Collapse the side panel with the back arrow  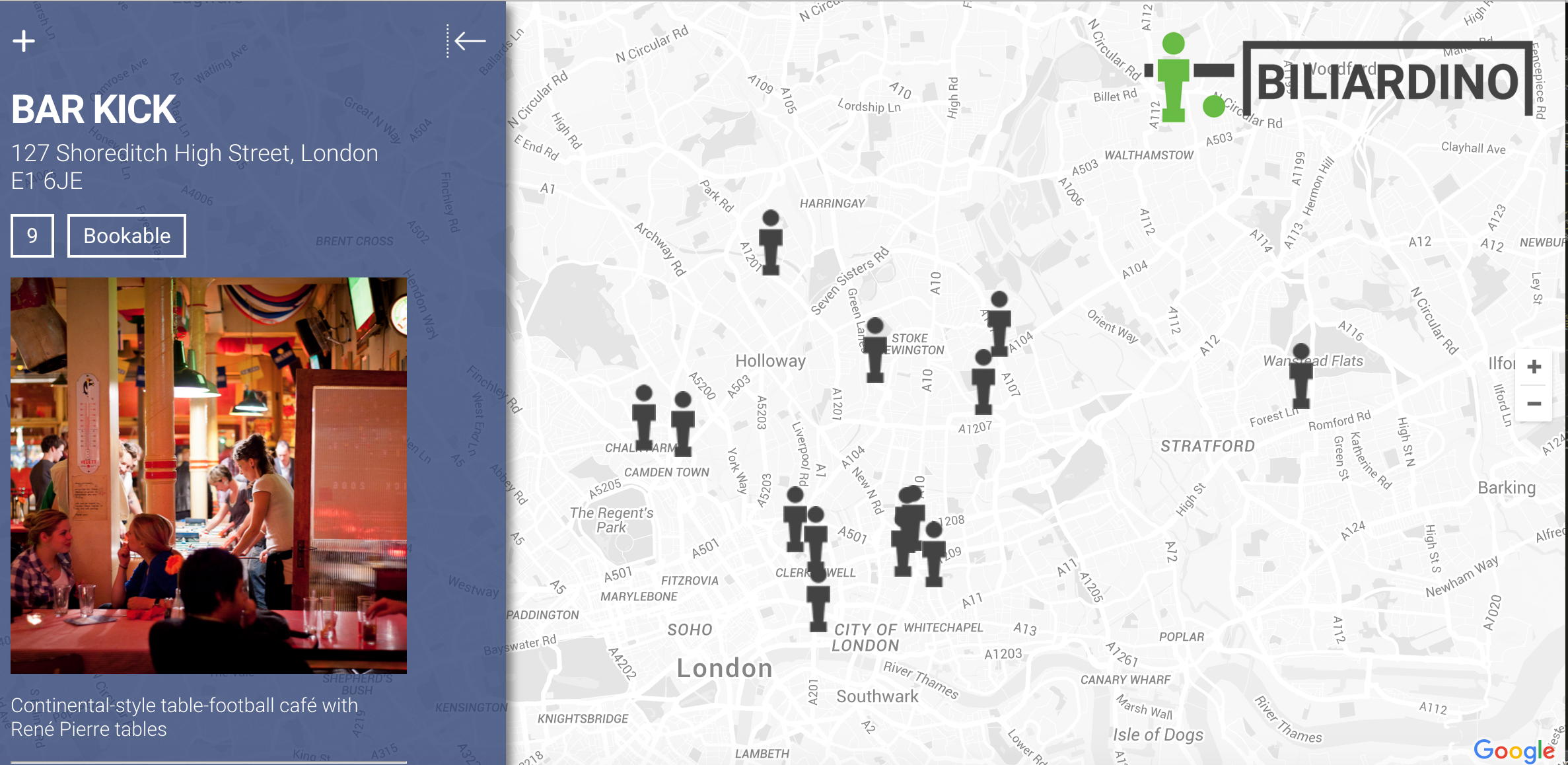coord(467,41)
